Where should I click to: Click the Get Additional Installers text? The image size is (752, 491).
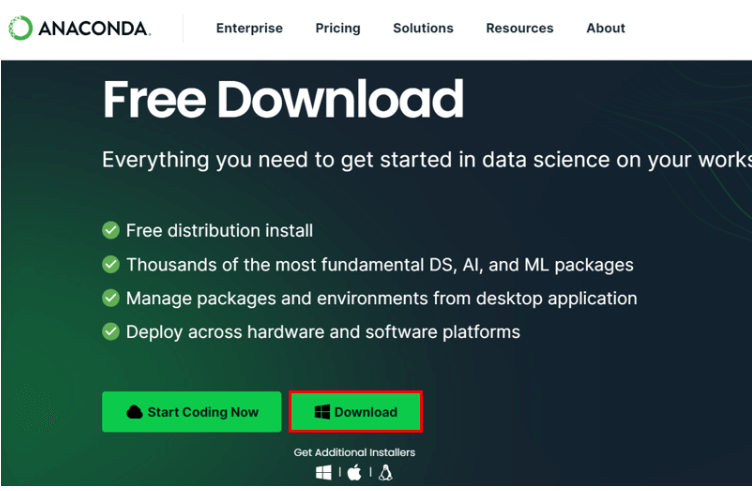[354, 452]
